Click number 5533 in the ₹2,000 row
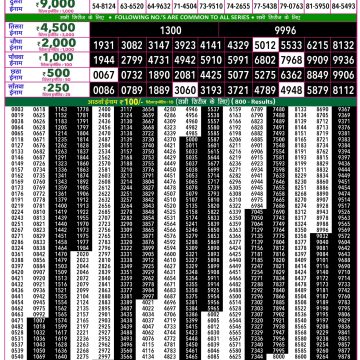This screenshot has width=360, height=360. click(x=291, y=45)
